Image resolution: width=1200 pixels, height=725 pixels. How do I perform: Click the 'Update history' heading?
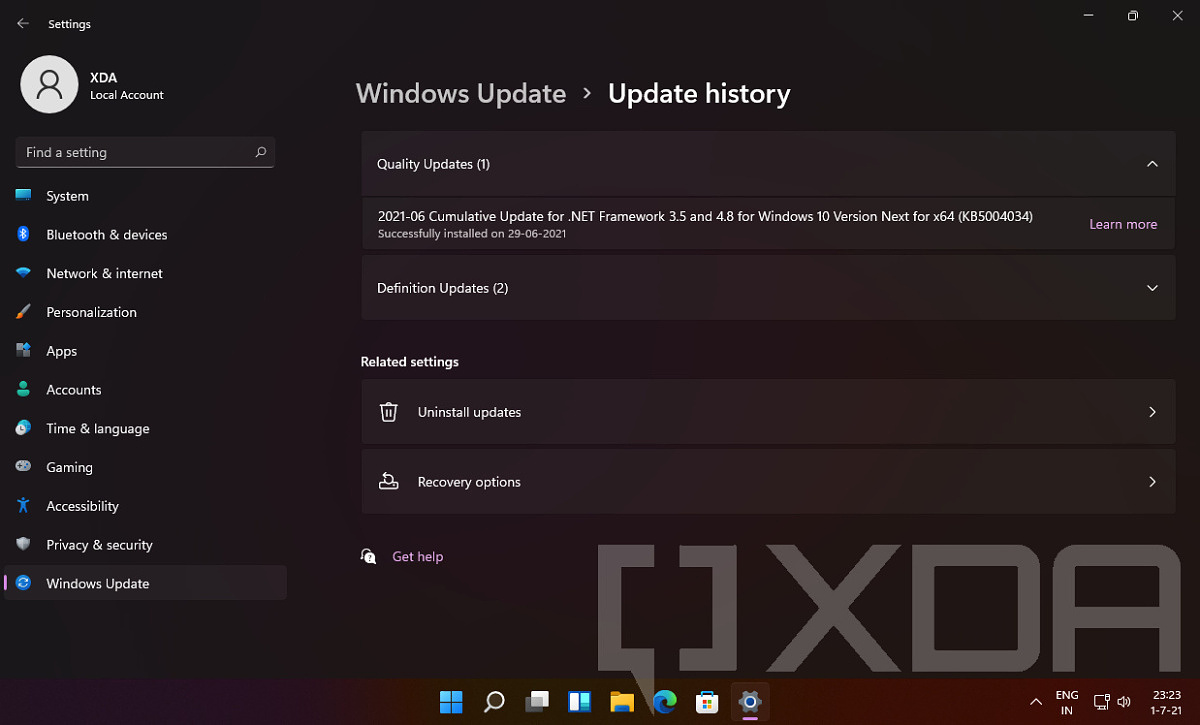click(699, 94)
